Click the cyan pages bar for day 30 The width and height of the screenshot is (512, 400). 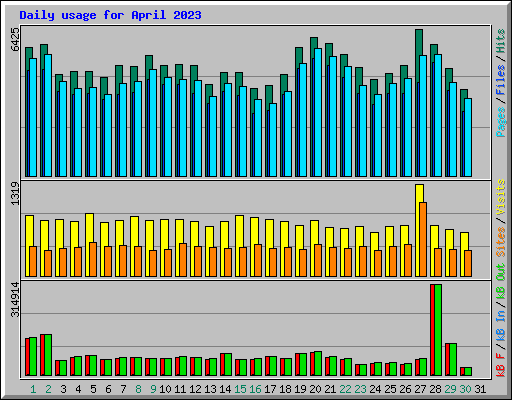point(468,137)
